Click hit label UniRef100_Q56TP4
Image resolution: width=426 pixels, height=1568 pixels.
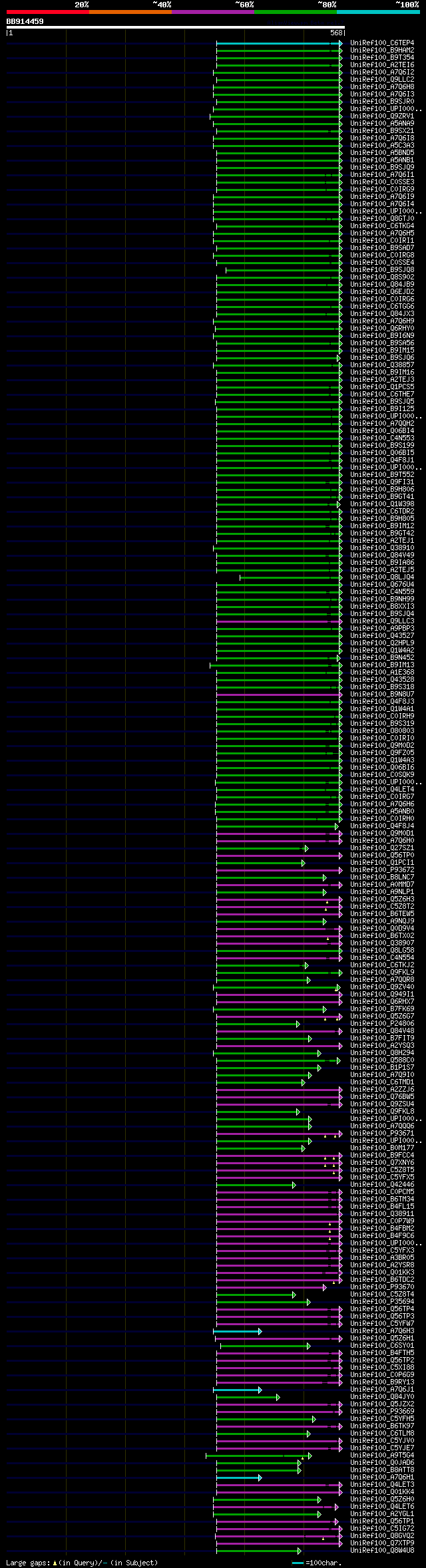[382, 1309]
